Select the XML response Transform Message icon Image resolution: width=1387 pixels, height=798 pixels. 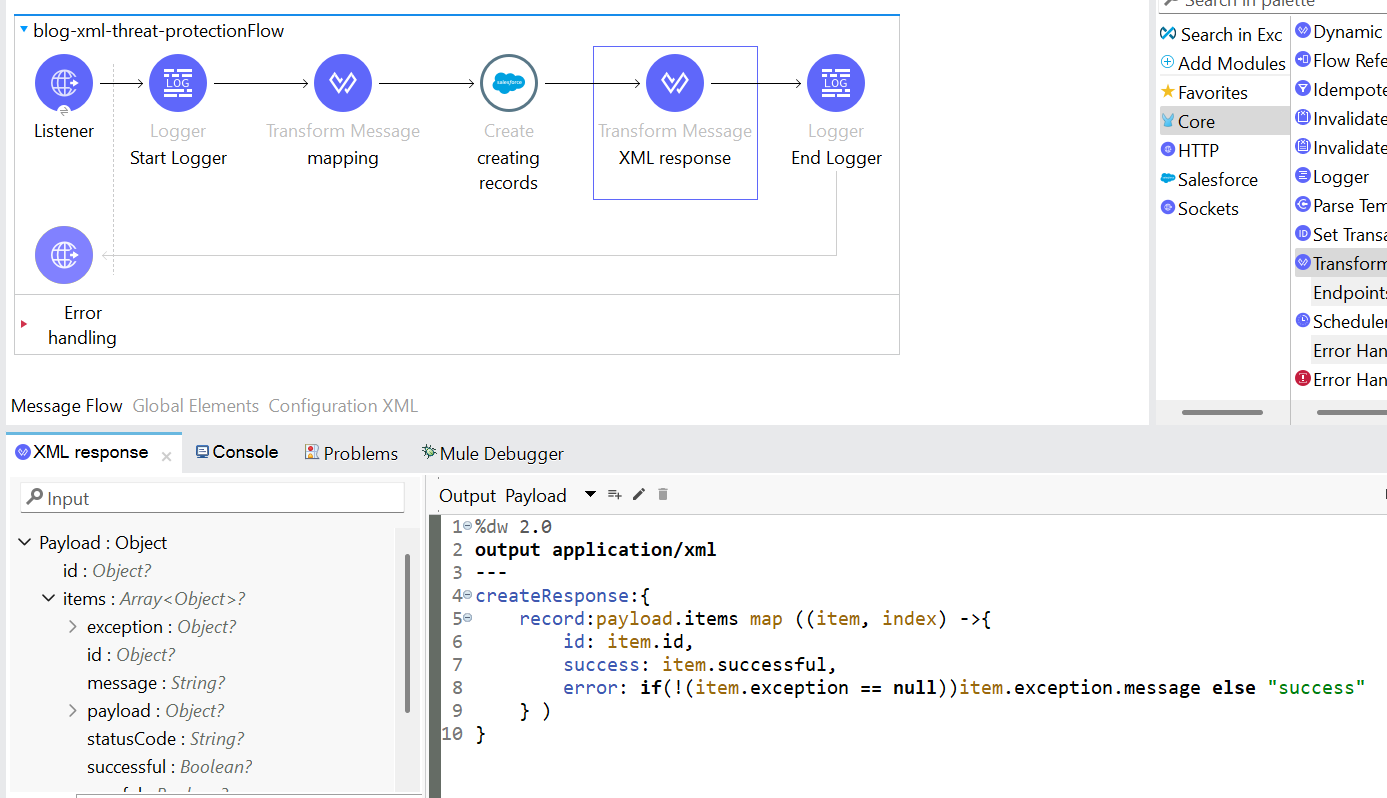tap(674, 83)
